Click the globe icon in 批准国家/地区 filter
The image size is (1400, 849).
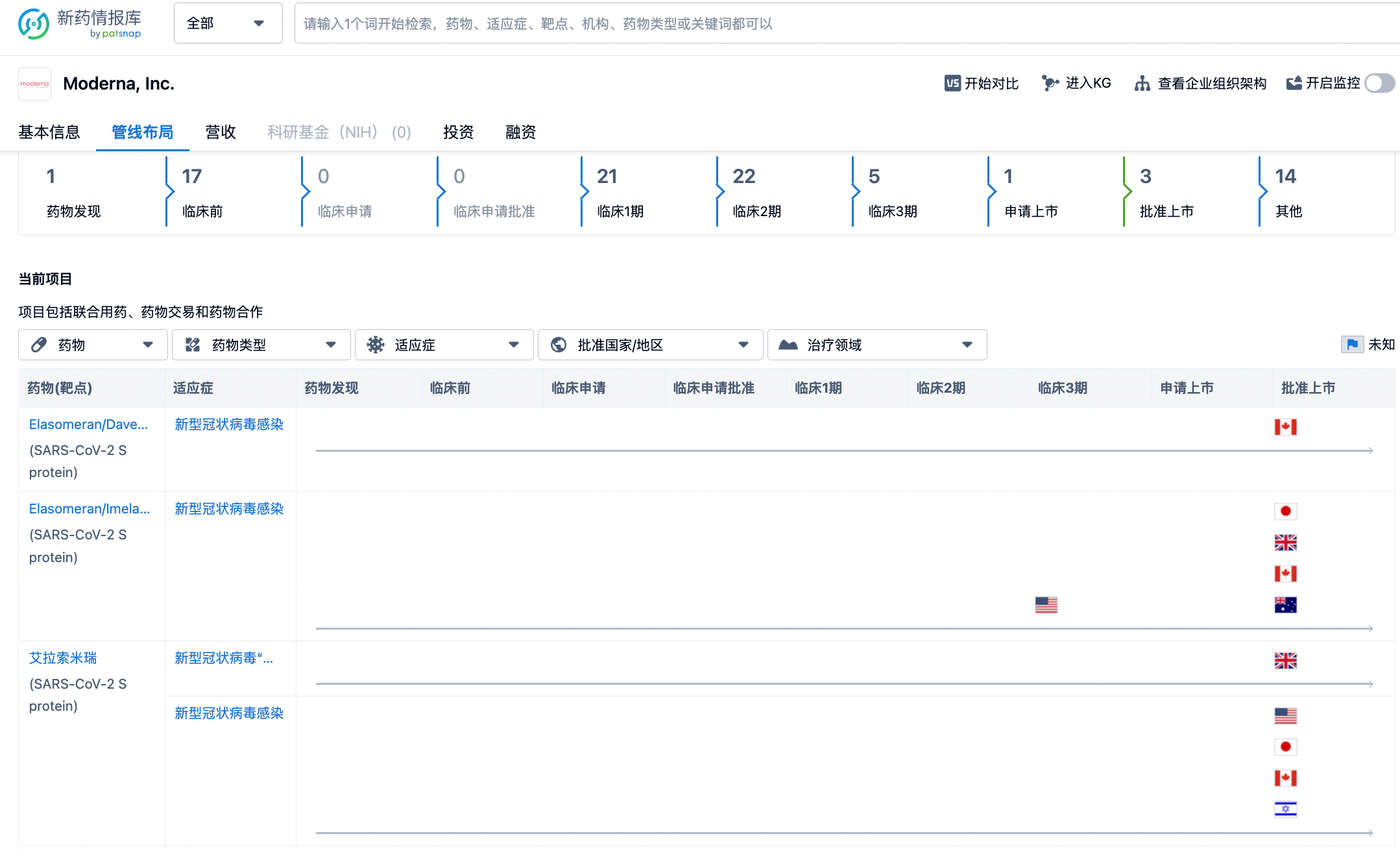tap(559, 345)
